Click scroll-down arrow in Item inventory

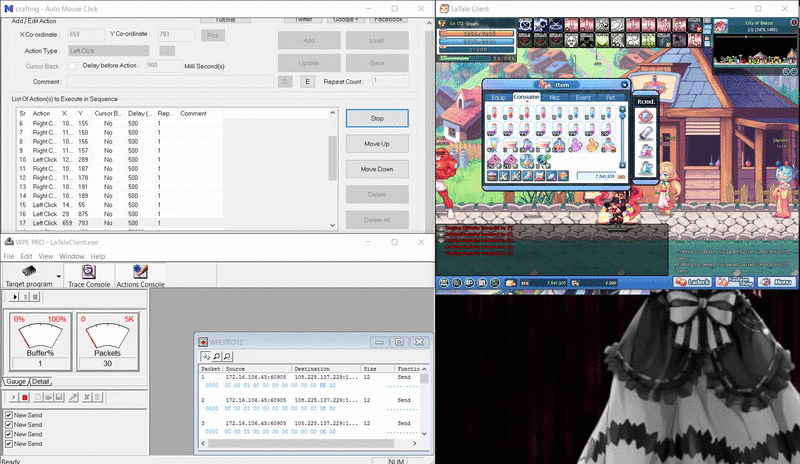[622, 165]
